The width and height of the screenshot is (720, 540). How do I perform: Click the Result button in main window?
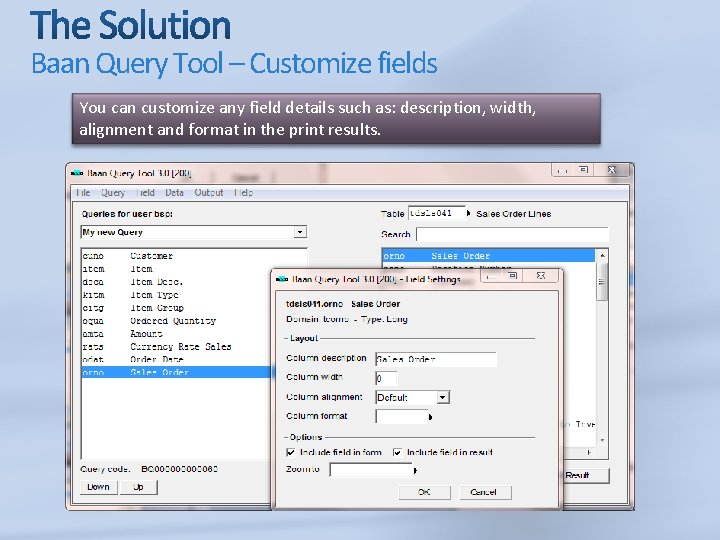pyautogui.click(x=585, y=476)
